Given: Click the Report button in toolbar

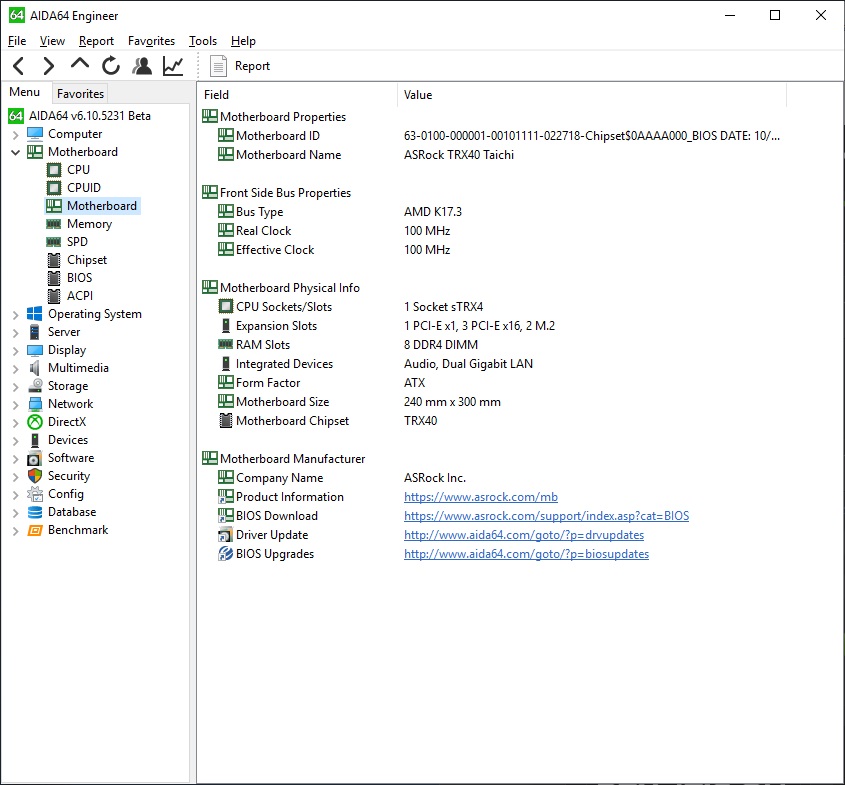Looking at the screenshot, I should (240, 66).
